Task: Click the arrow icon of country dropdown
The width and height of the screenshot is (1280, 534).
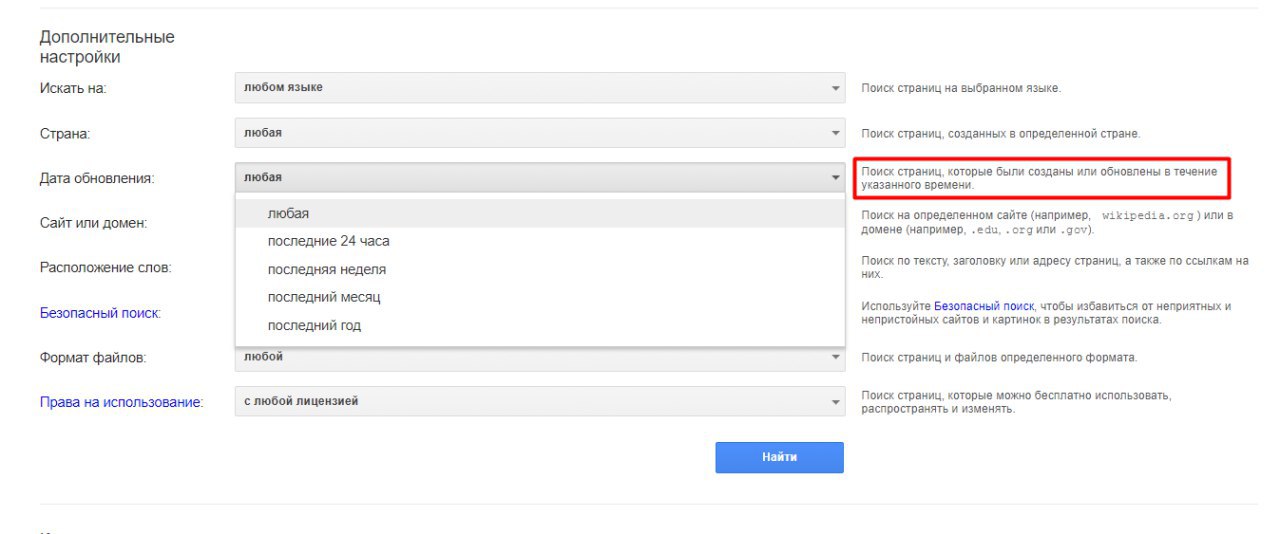Action: pos(836,133)
